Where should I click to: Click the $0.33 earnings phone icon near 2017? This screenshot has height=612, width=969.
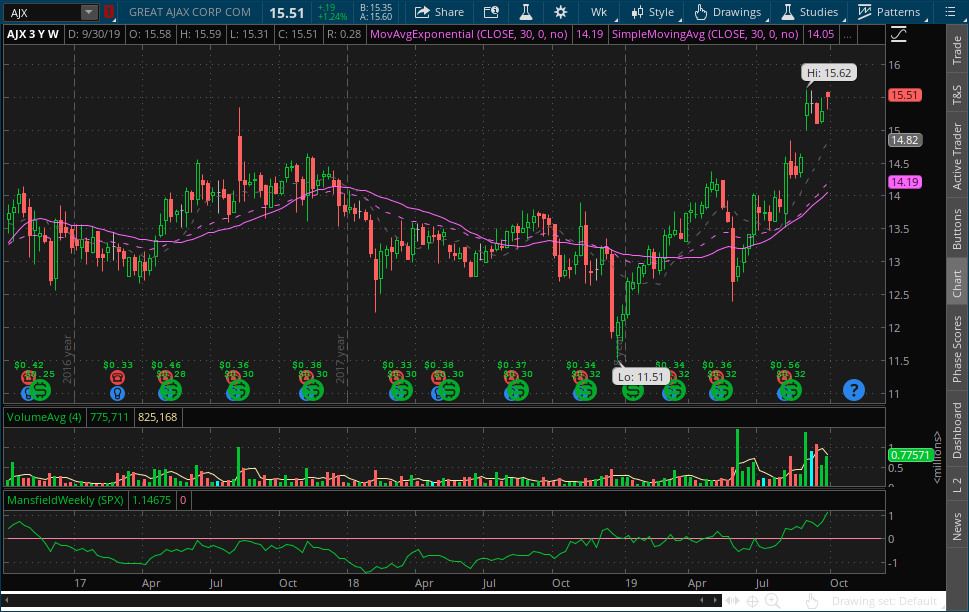117,377
